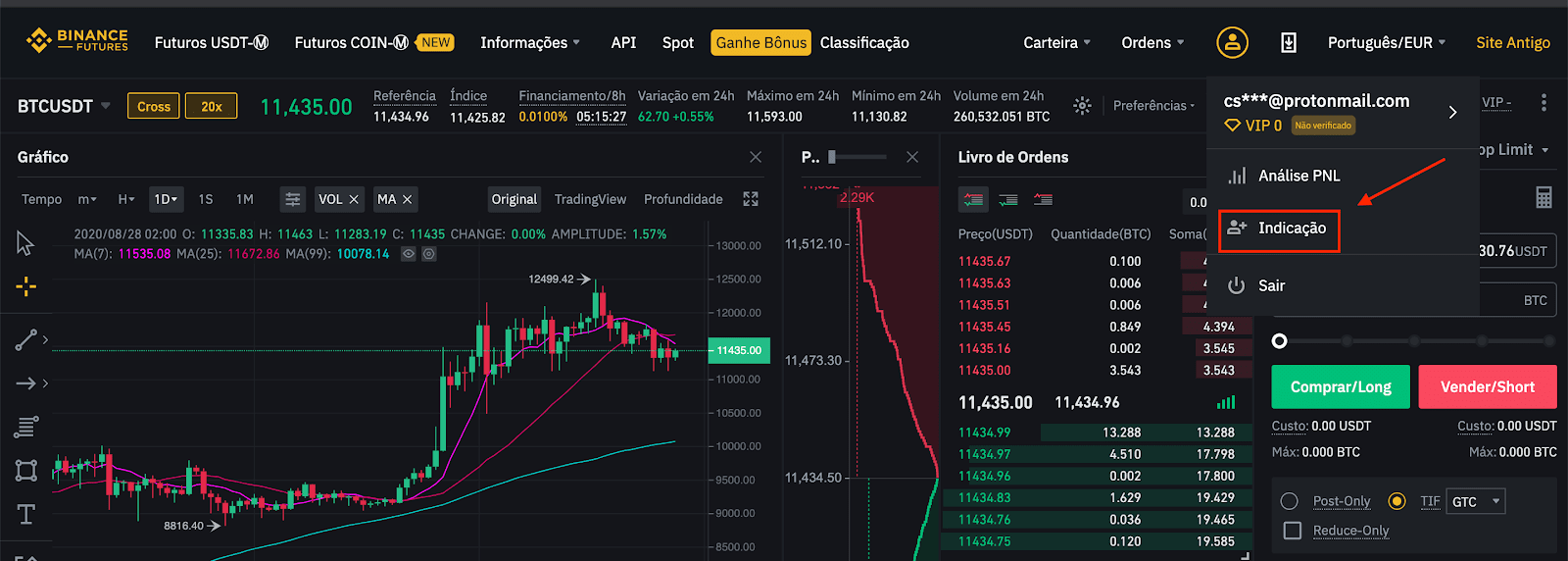The height and width of the screenshot is (561, 1568).
Task: Toggle MA indicator visibility eye
Action: [x=409, y=254]
